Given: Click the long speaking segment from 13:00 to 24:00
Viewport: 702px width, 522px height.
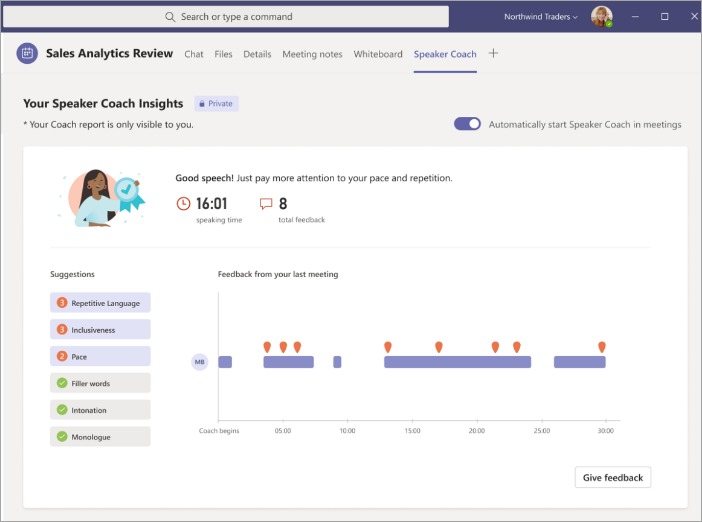Looking at the screenshot, I should click(x=458, y=362).
